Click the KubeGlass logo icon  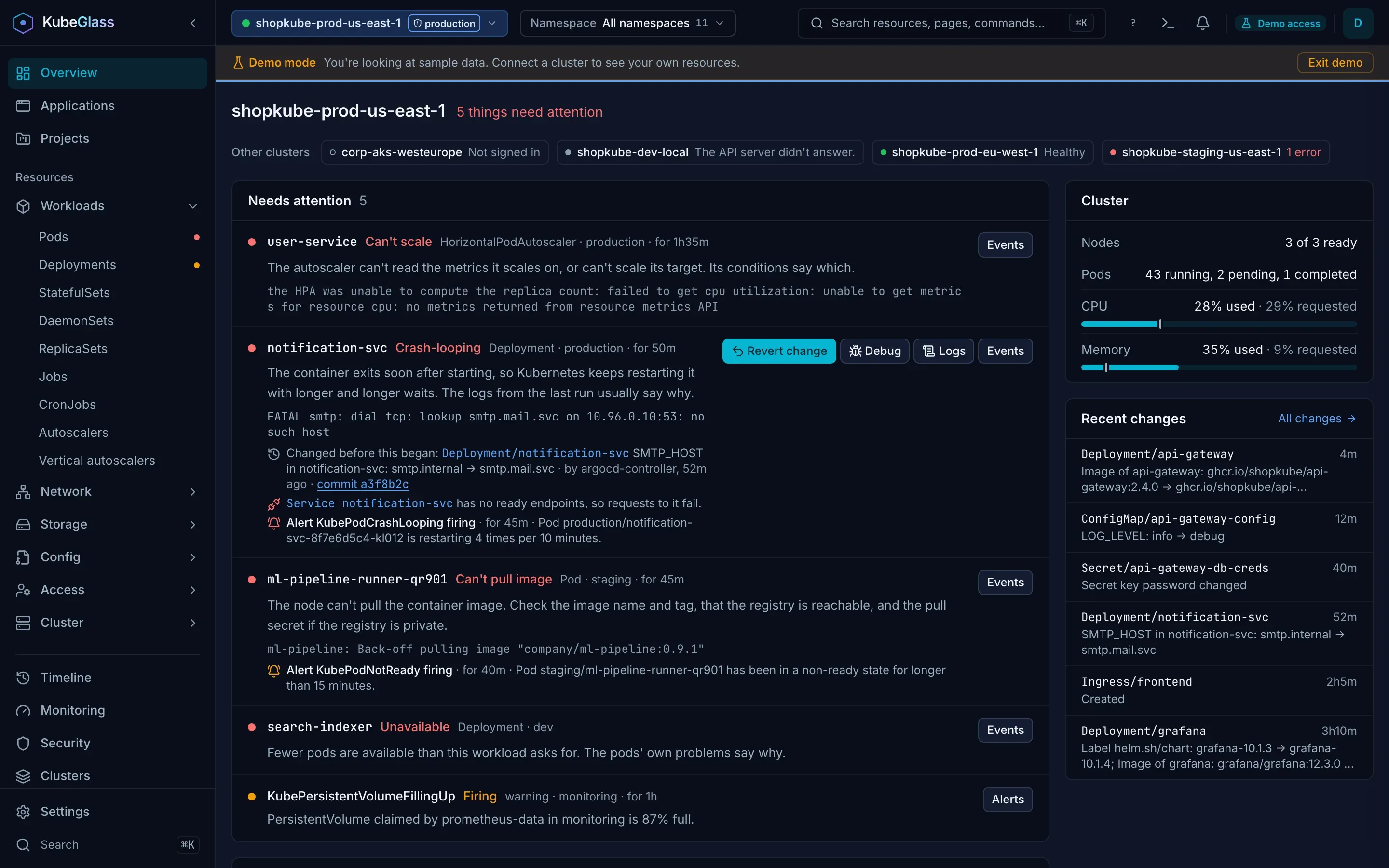[x=23, y=23]
